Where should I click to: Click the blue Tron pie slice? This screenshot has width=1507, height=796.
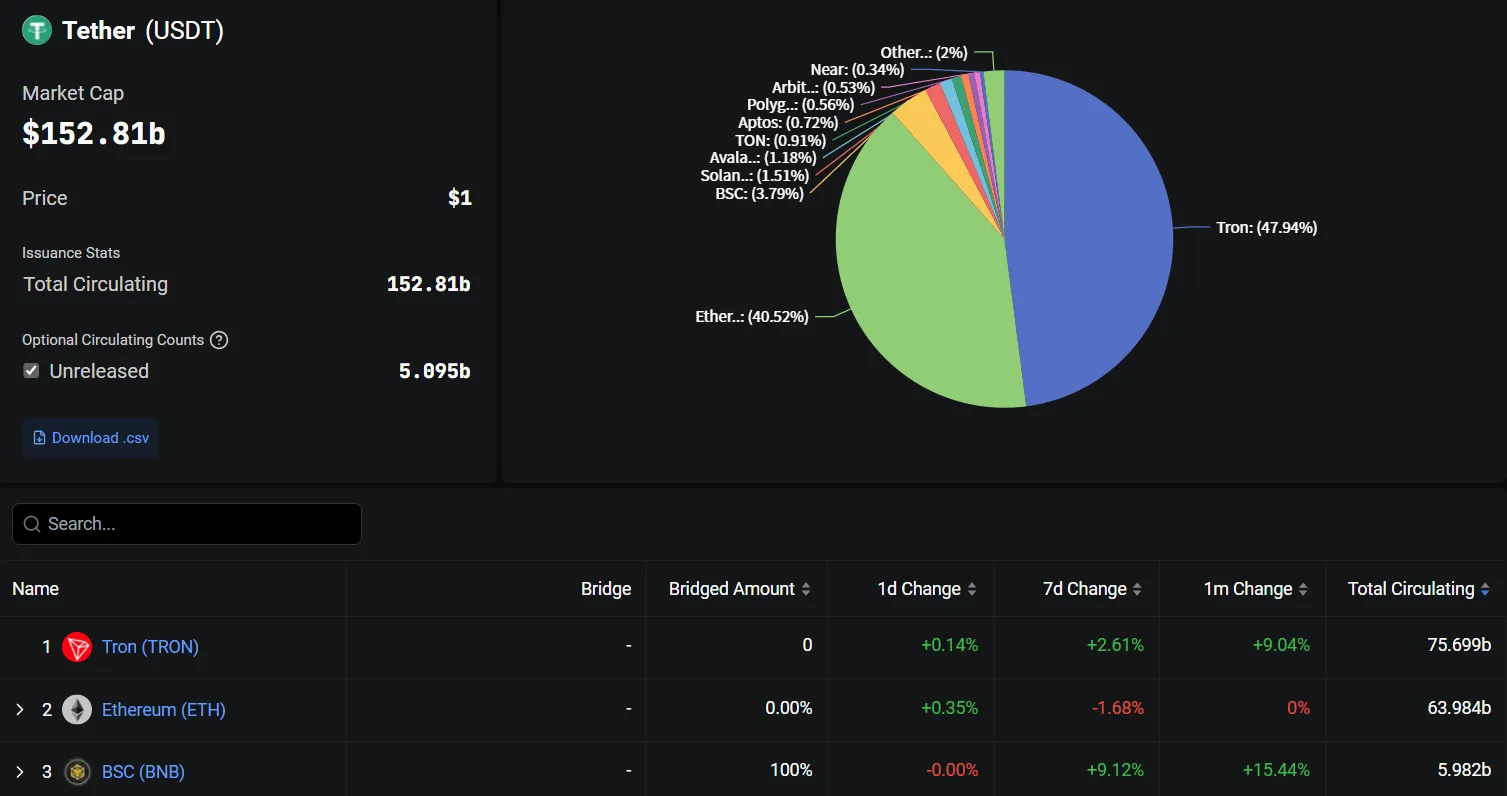click(1090, 240)
